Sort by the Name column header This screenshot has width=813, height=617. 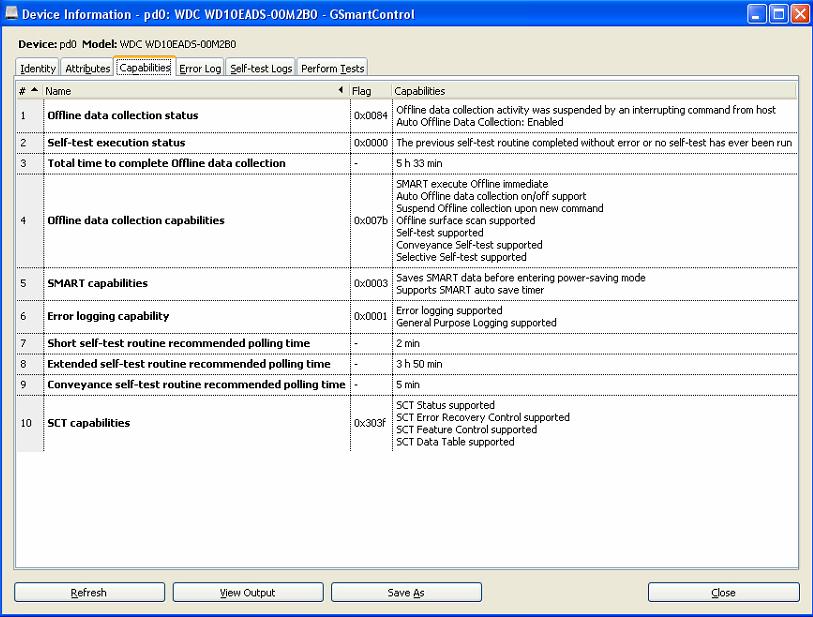click(195, 91)
